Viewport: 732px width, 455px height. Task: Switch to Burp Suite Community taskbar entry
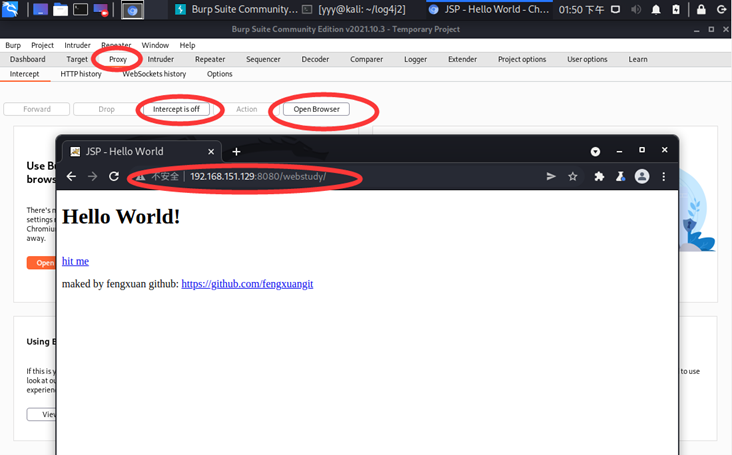pos(236,9)
